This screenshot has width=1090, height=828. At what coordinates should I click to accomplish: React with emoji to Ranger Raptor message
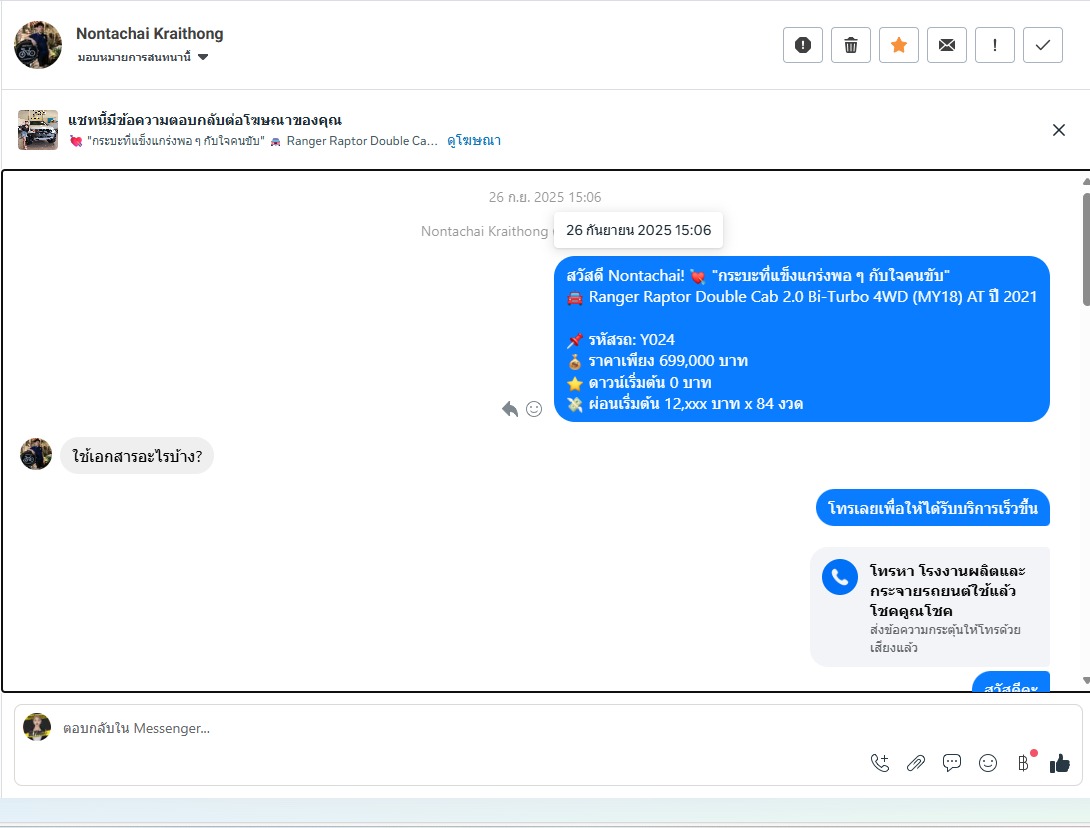(x=534, y=409)
